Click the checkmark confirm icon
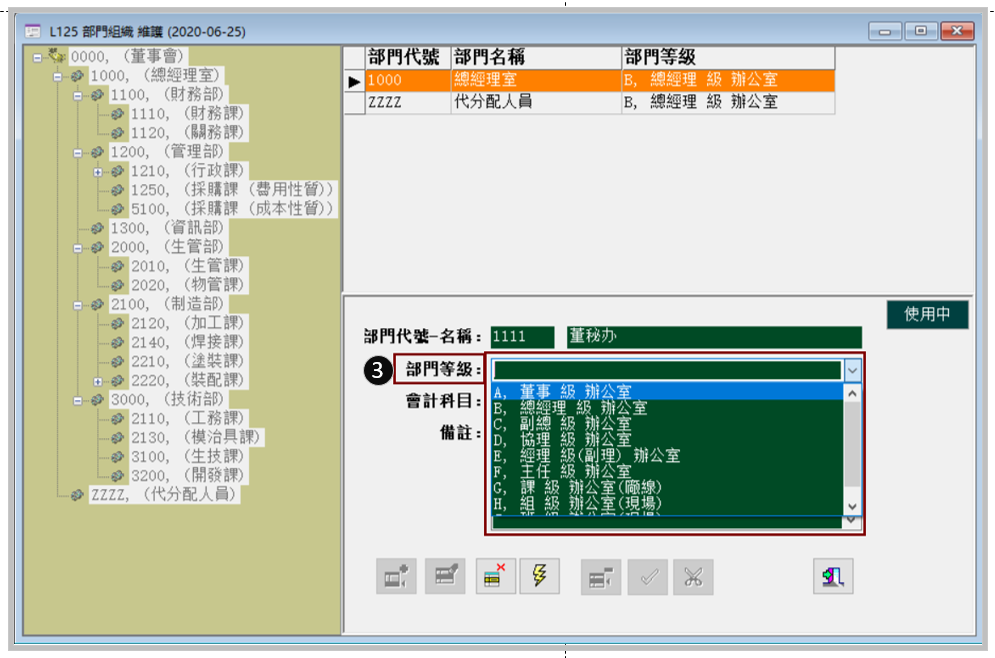995x658 pixels. tap(648, 577)
